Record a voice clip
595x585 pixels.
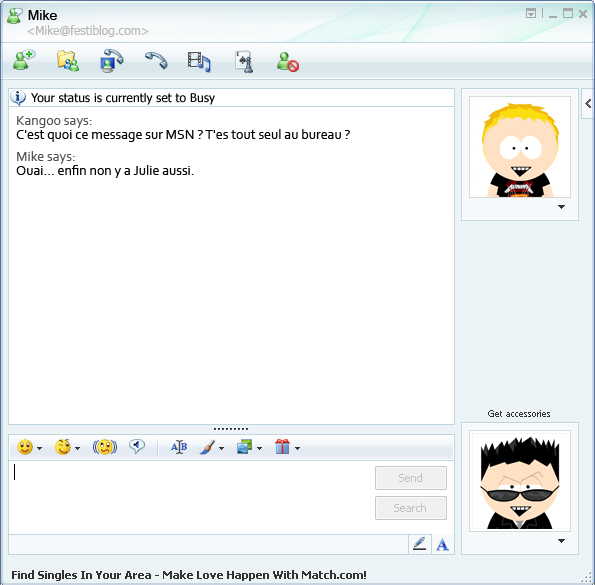click(x=137, y=446)
